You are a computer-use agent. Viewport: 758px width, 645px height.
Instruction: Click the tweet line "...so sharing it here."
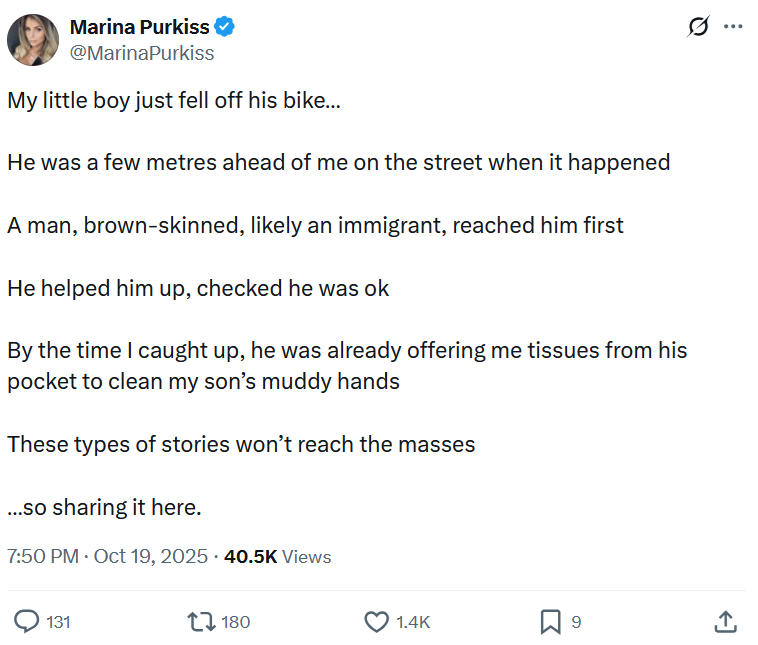[x=104, y=508]
